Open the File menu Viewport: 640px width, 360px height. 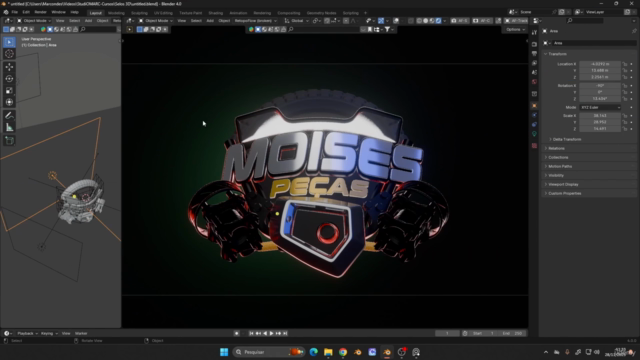pyautogui.click(x=15, y=12)
